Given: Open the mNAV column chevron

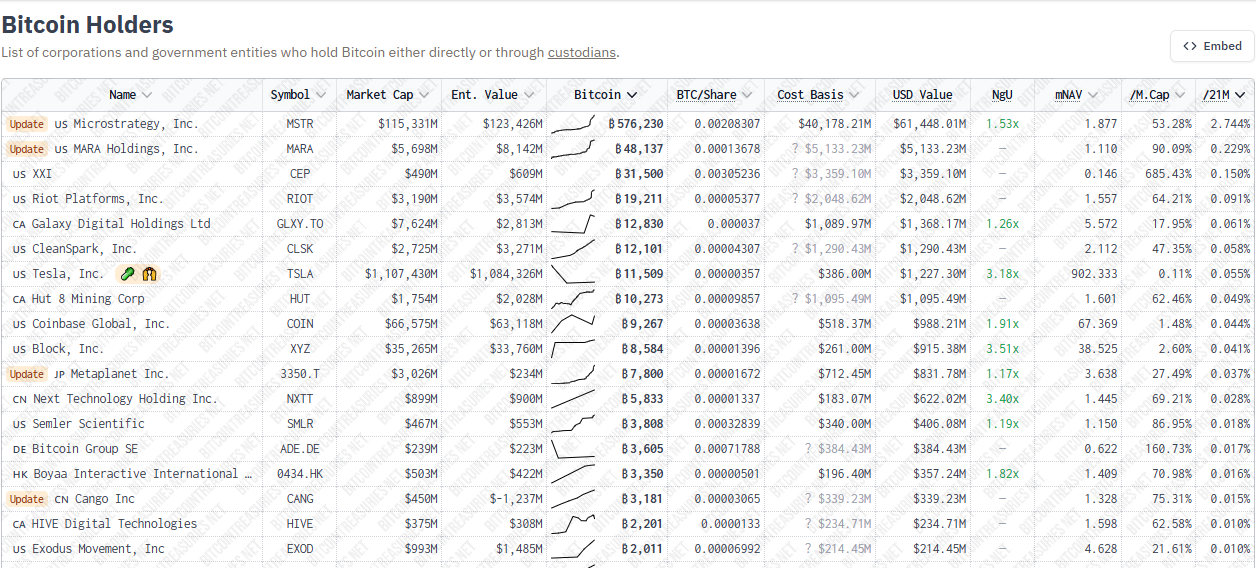Looking at the screenshot, I should (x=1092, y=95).
